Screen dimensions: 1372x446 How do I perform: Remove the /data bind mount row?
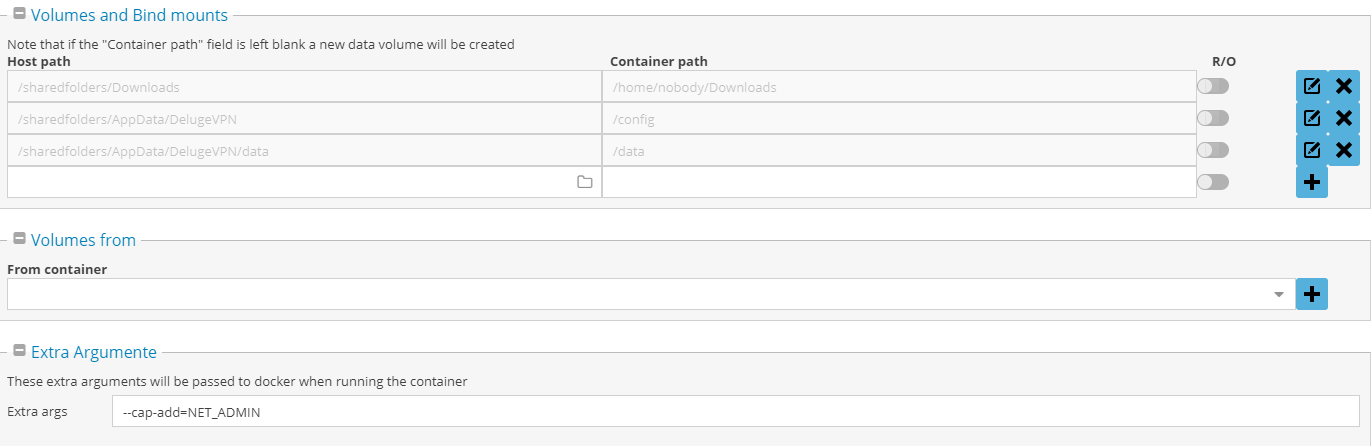point(1344,150)
